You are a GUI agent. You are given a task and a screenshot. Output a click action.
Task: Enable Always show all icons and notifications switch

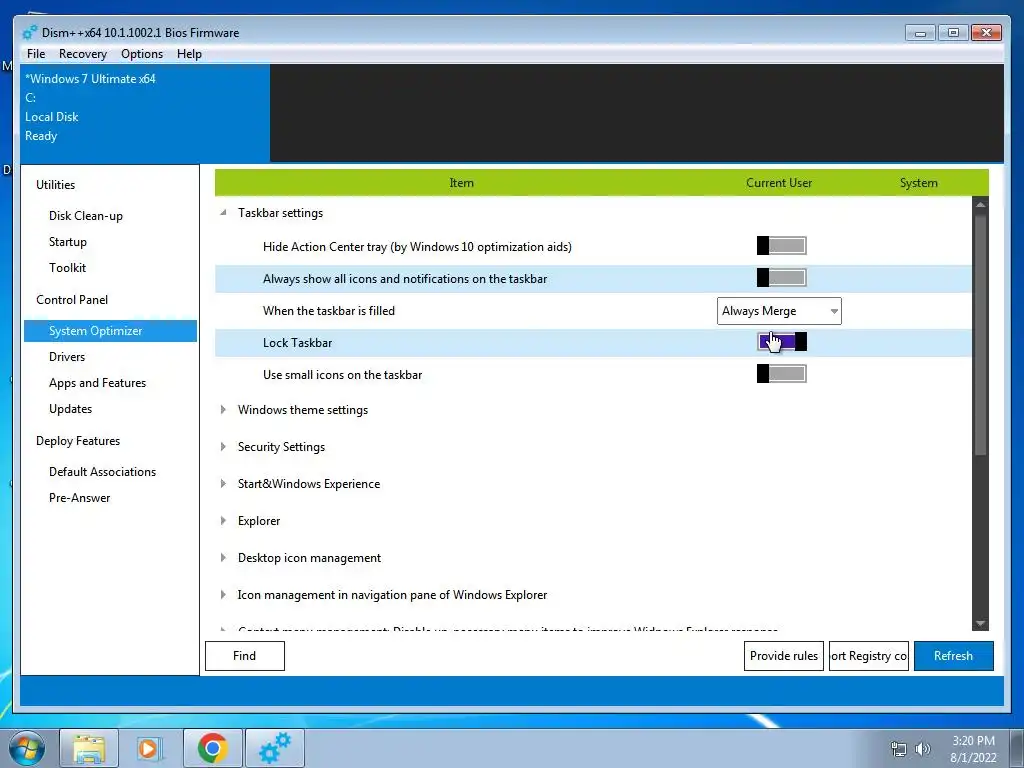coord(782,278)
